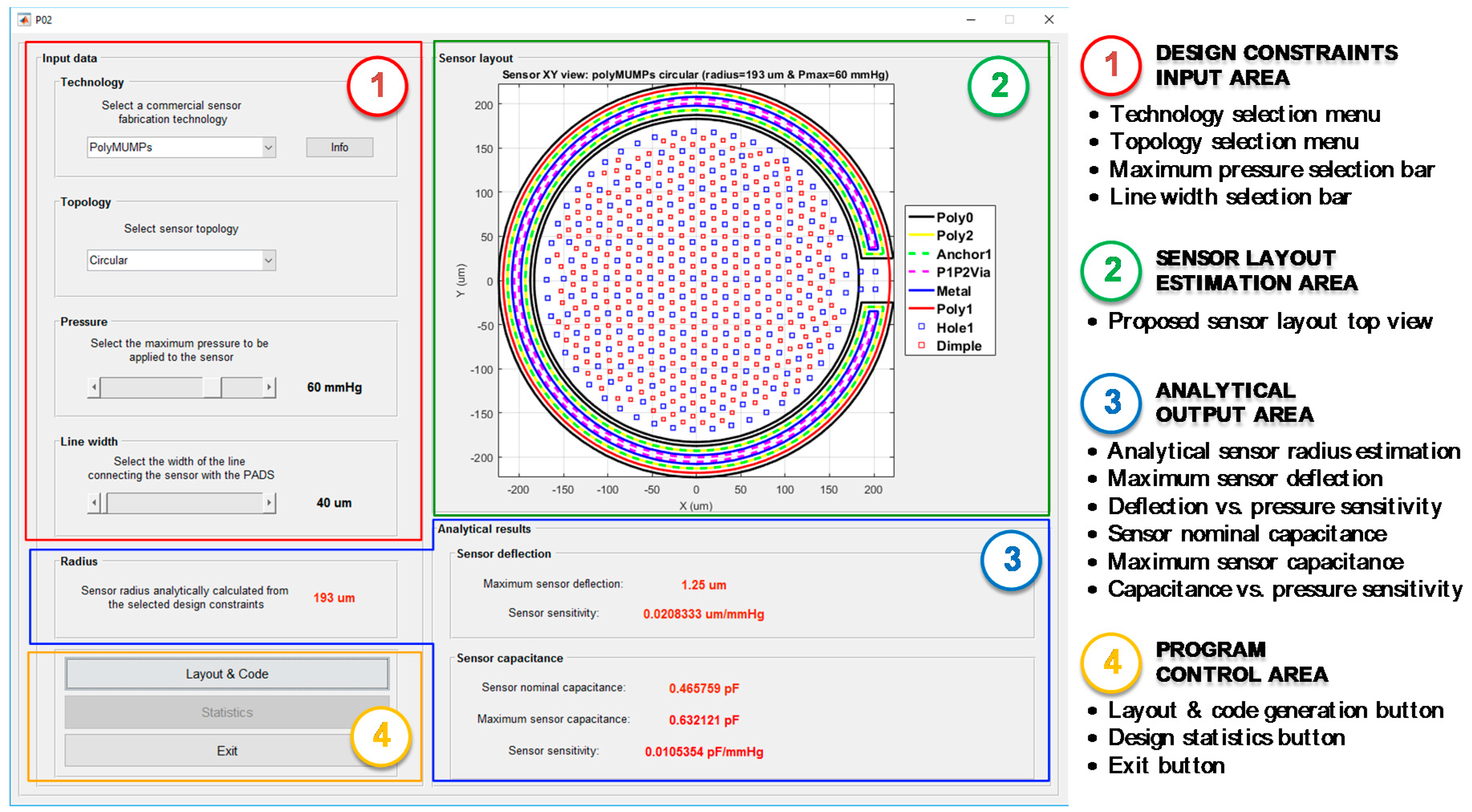Click the line width slider right arrow

(x=269, y=503)
